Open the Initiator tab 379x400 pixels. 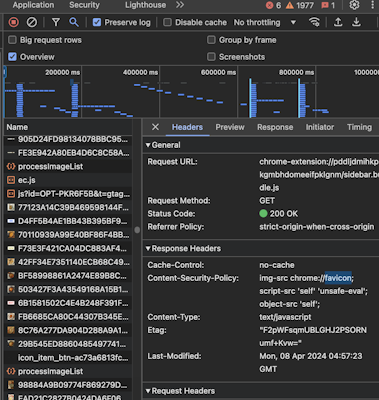(320, 127)
